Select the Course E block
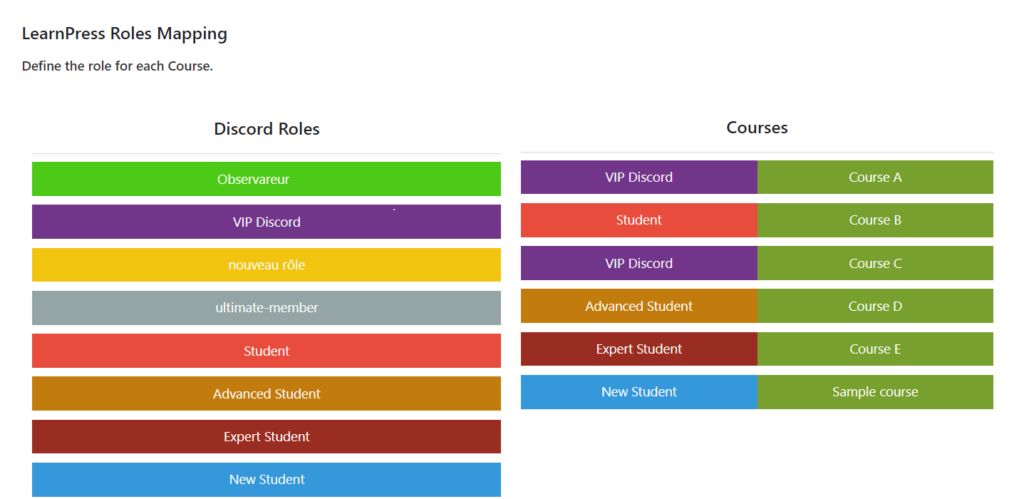Screen dimensions: 1024x499 tap(875, 349)
